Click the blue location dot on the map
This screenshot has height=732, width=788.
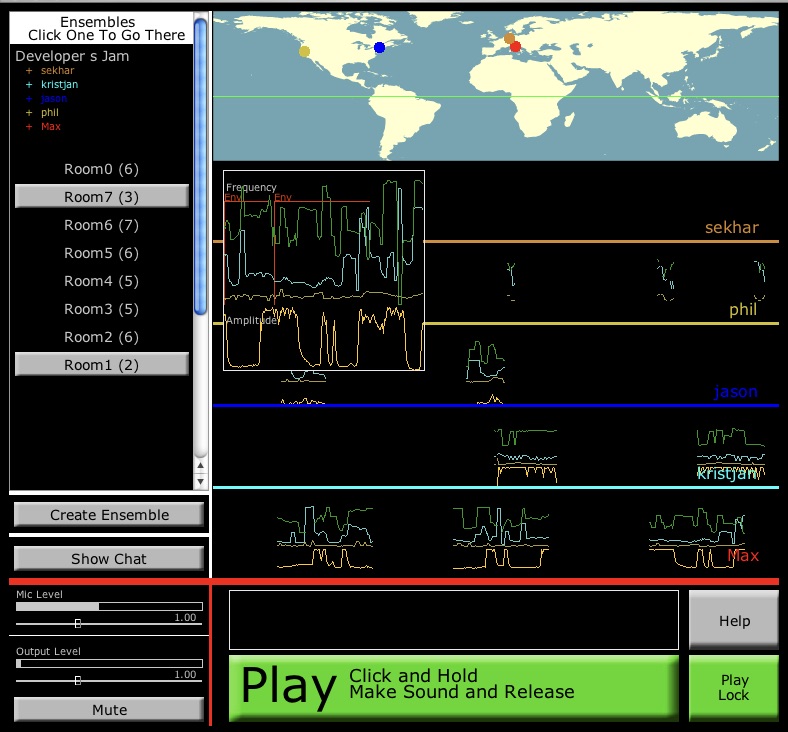click(x=380, y=47)
